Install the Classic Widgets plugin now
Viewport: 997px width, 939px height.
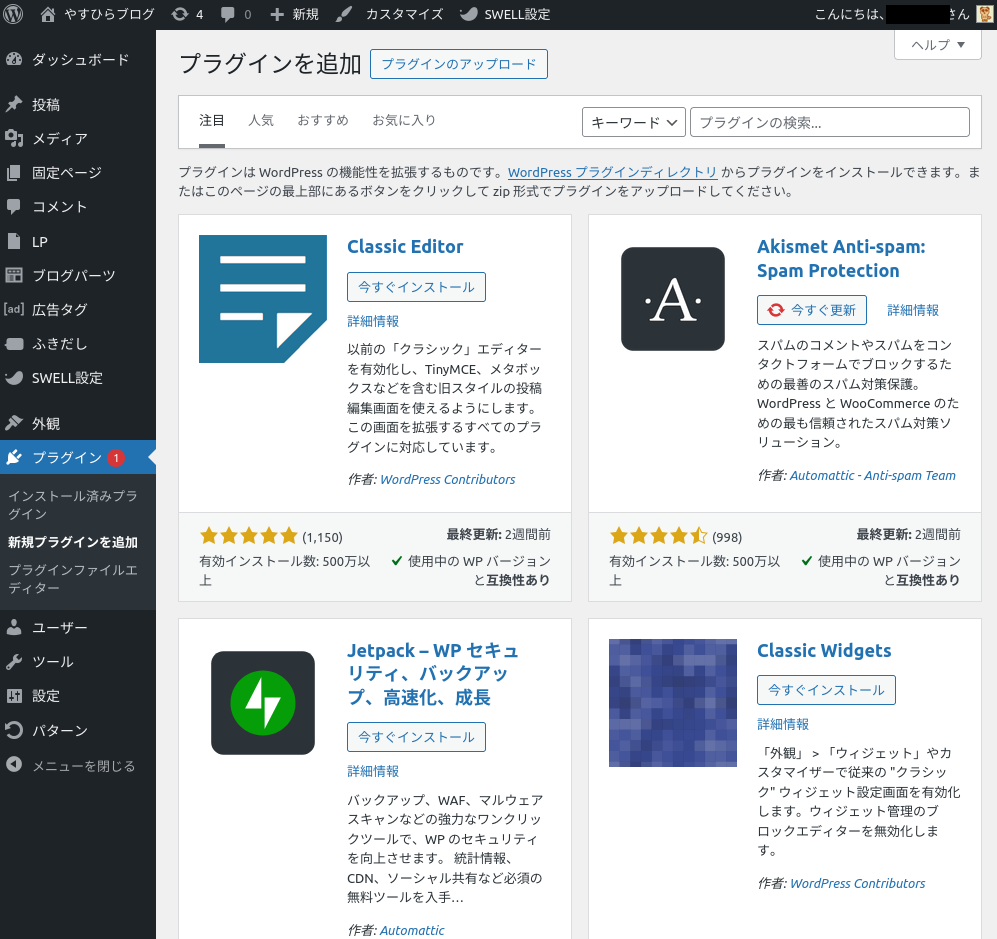click(826, 690)
